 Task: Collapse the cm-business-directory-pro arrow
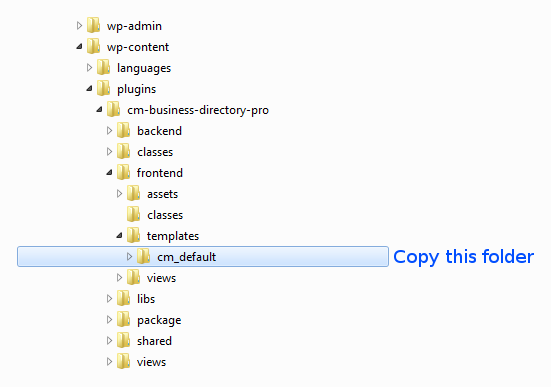click(x=100, y=110)
